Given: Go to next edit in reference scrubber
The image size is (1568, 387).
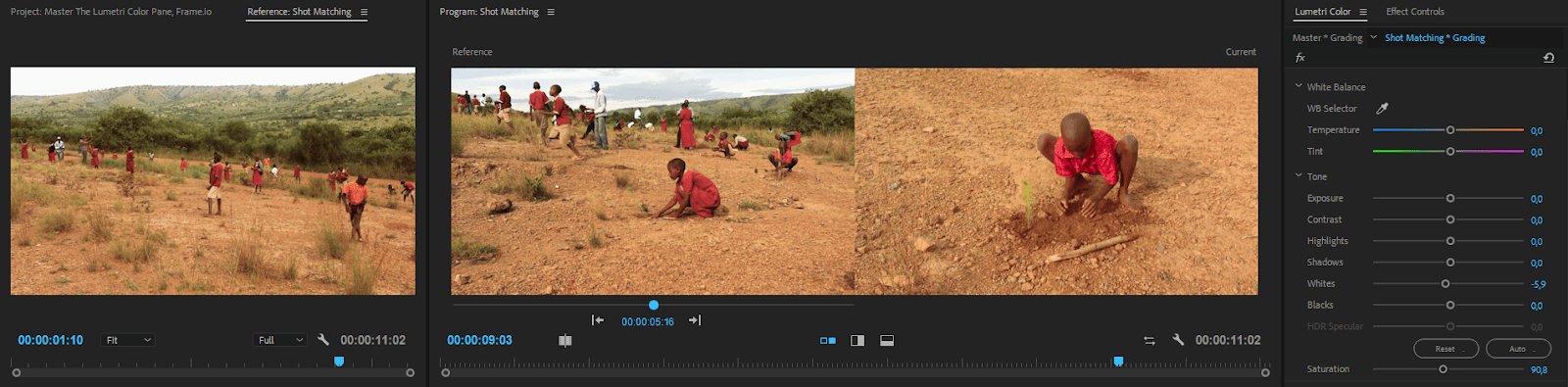Looking at the screenshot, I should (x=695, y=320).
